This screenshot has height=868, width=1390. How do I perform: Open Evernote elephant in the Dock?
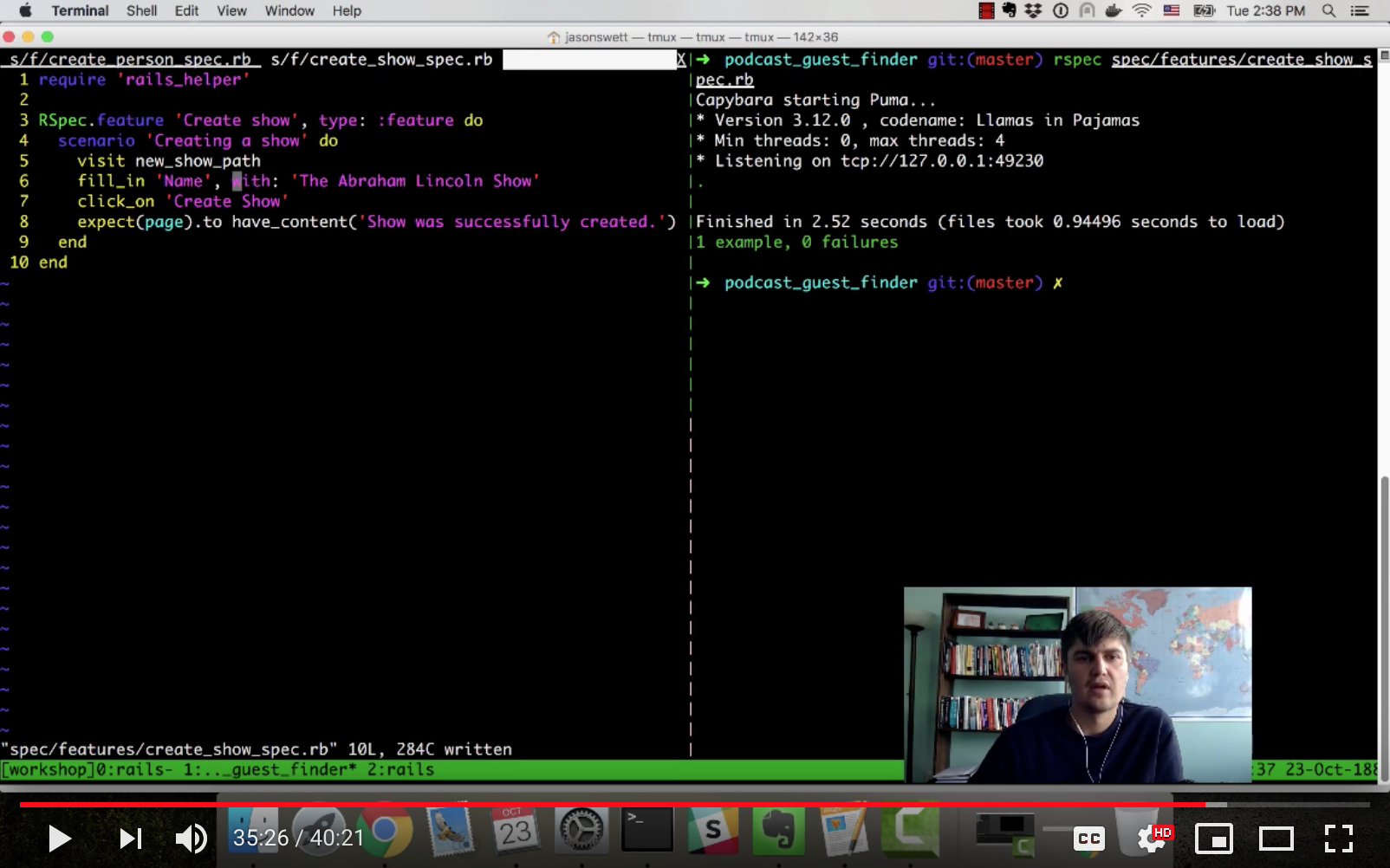coord(777,832)
